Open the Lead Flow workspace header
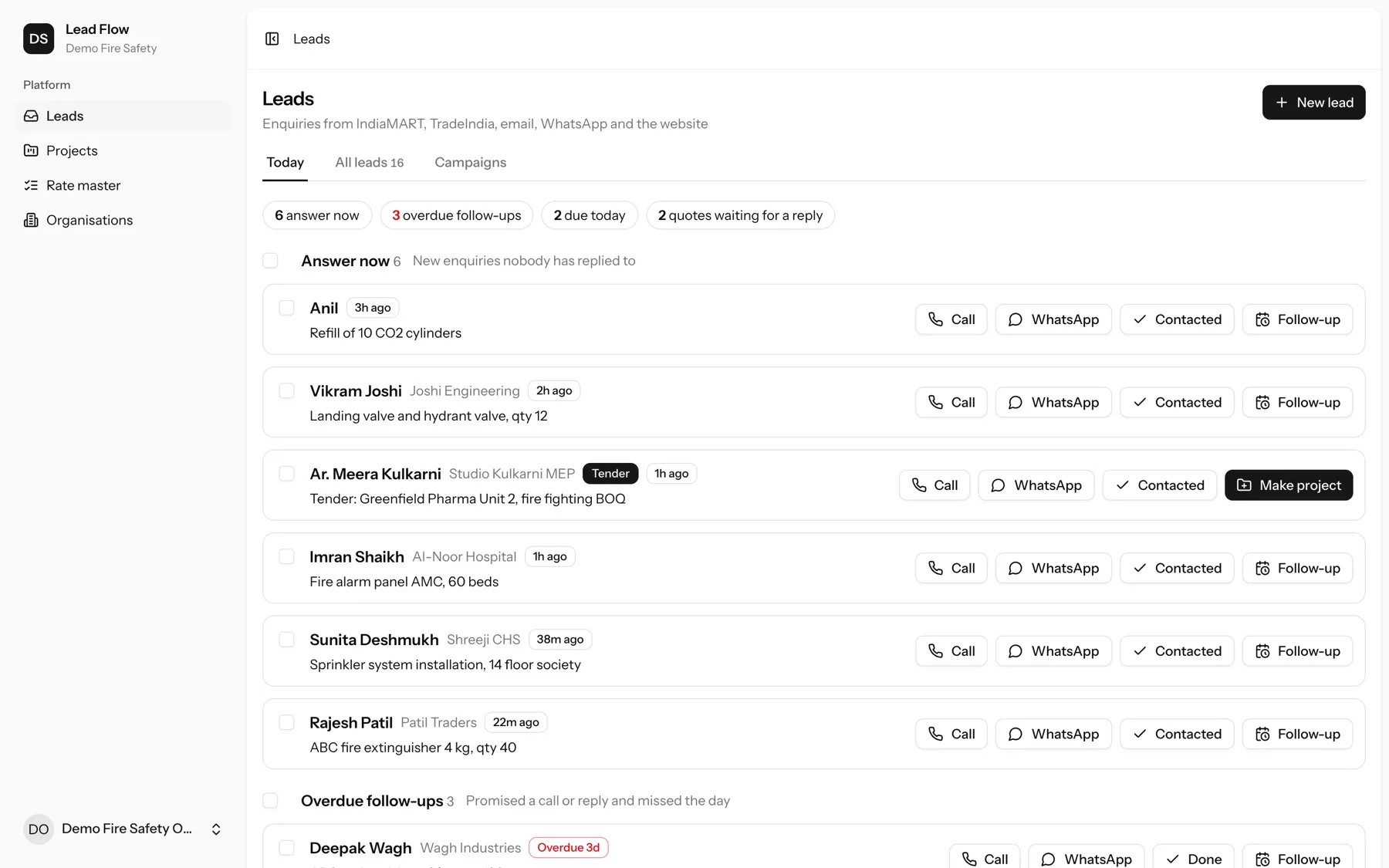The image size is (1389, 868). [123, 39]
